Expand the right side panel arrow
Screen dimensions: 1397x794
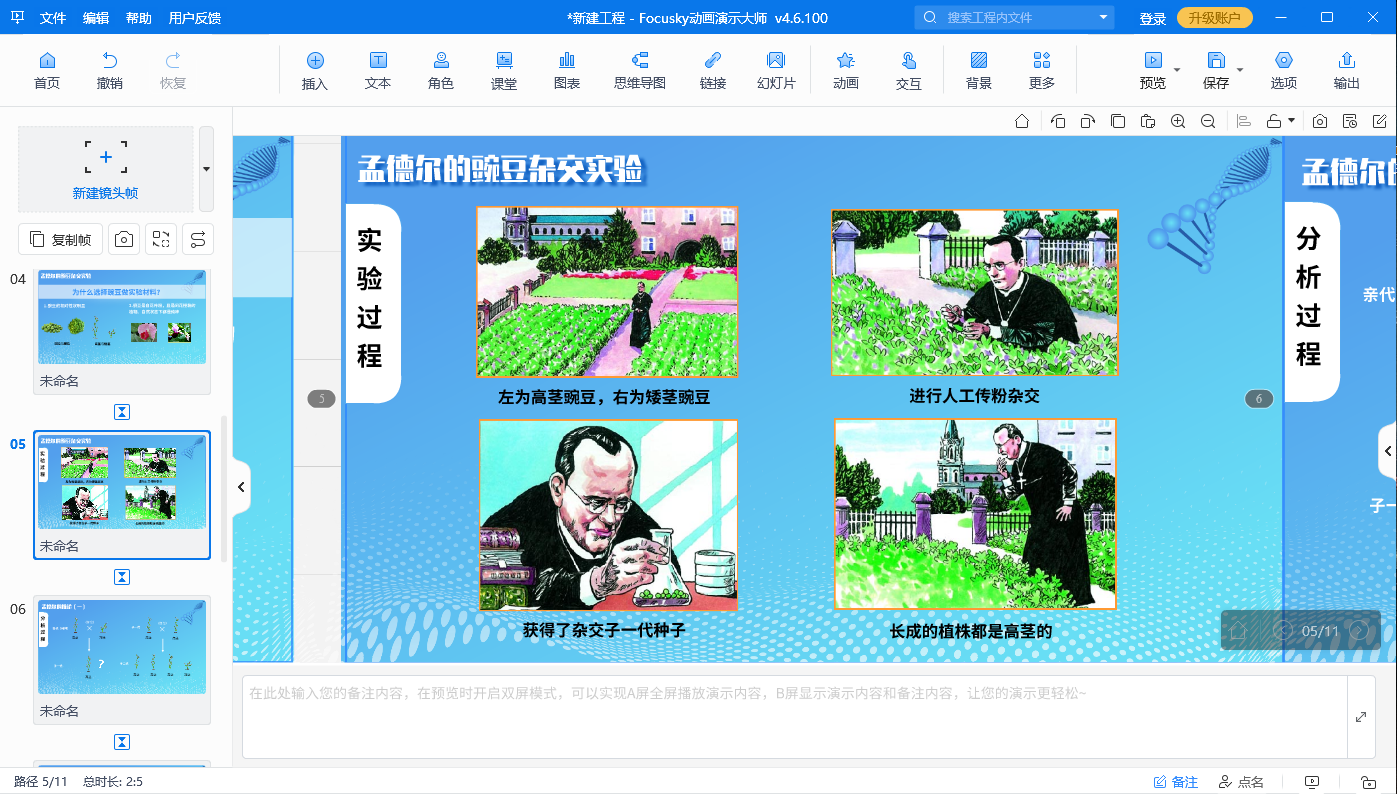click(x=1388, y=452)
